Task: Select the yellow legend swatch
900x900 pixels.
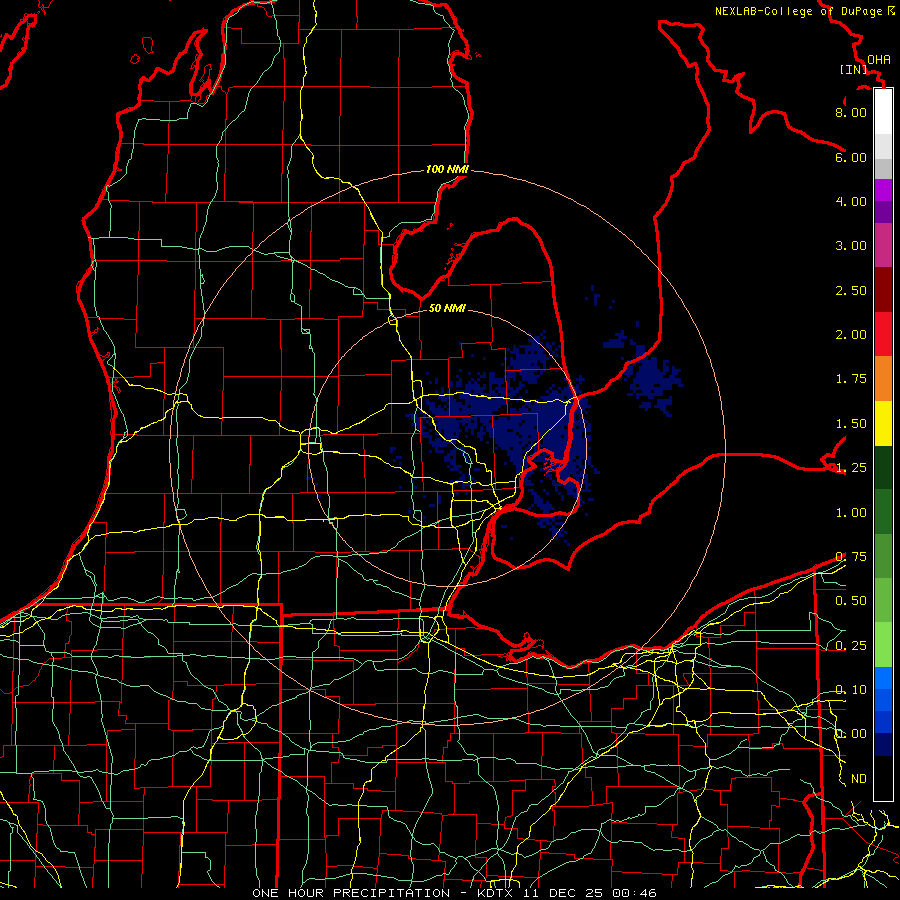Action: pos(883,423)
